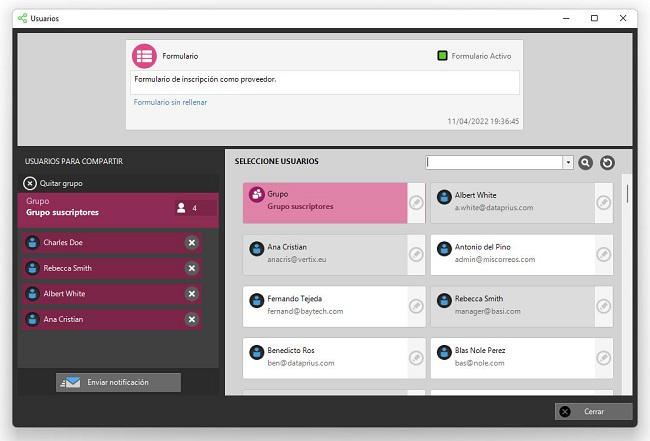The image size is (650, 441).
Task: Click the refresh users list icon
Action: [606, 163]
